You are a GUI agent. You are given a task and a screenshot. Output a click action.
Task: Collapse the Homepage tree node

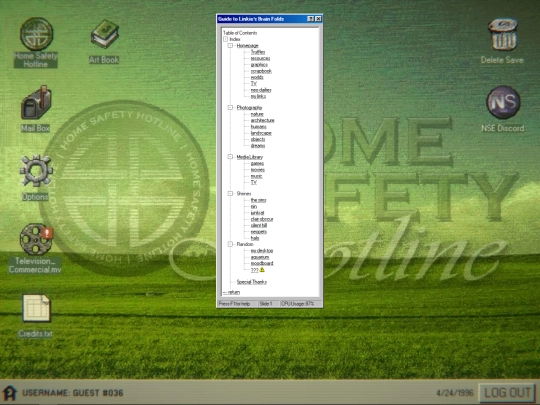[x=230, y=45]
